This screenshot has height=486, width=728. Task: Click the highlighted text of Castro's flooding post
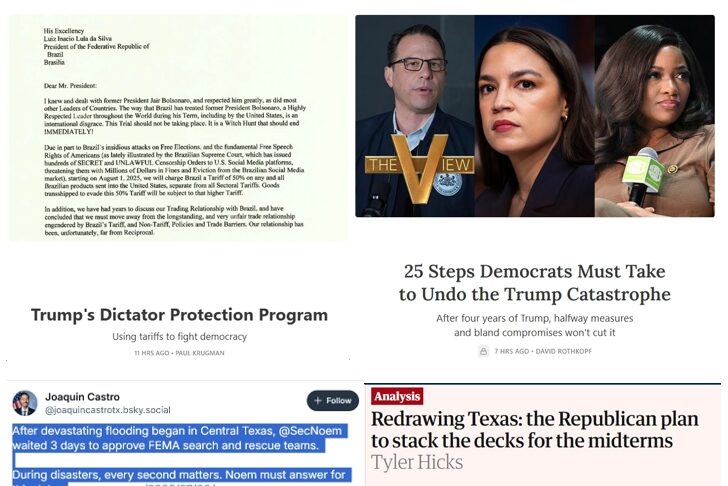(181, 454)
